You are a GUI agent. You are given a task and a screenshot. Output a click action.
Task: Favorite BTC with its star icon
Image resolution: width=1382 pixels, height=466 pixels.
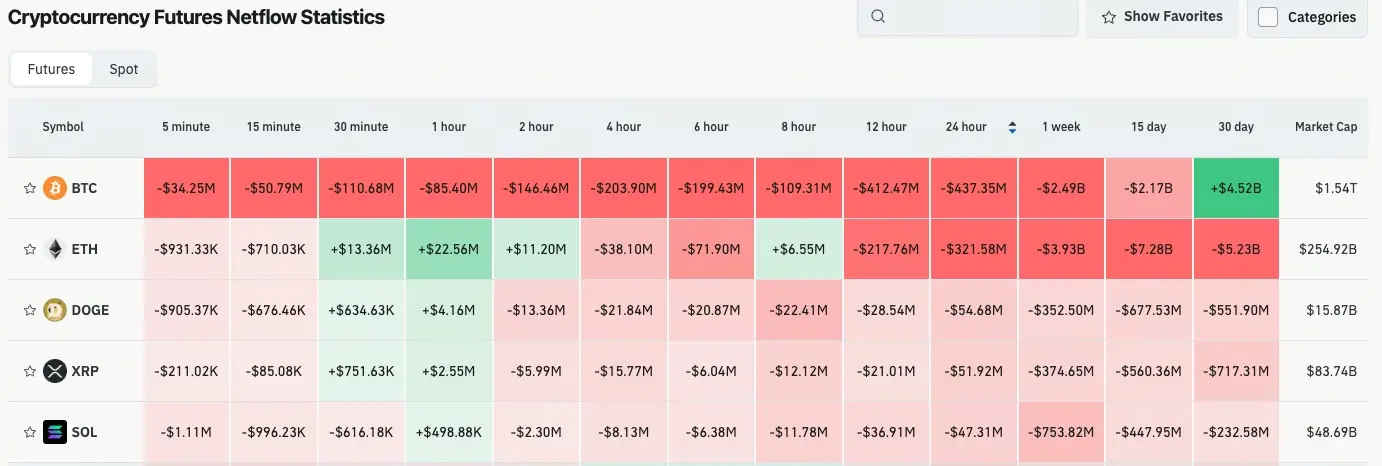point(30,188)
